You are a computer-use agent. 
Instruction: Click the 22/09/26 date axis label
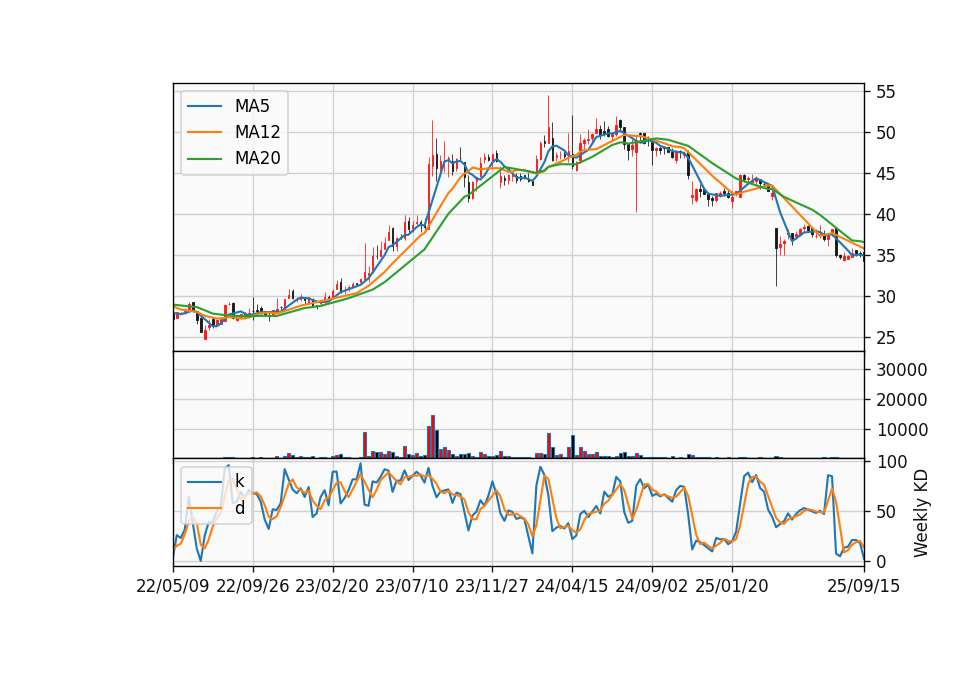[x=253, y=586]
